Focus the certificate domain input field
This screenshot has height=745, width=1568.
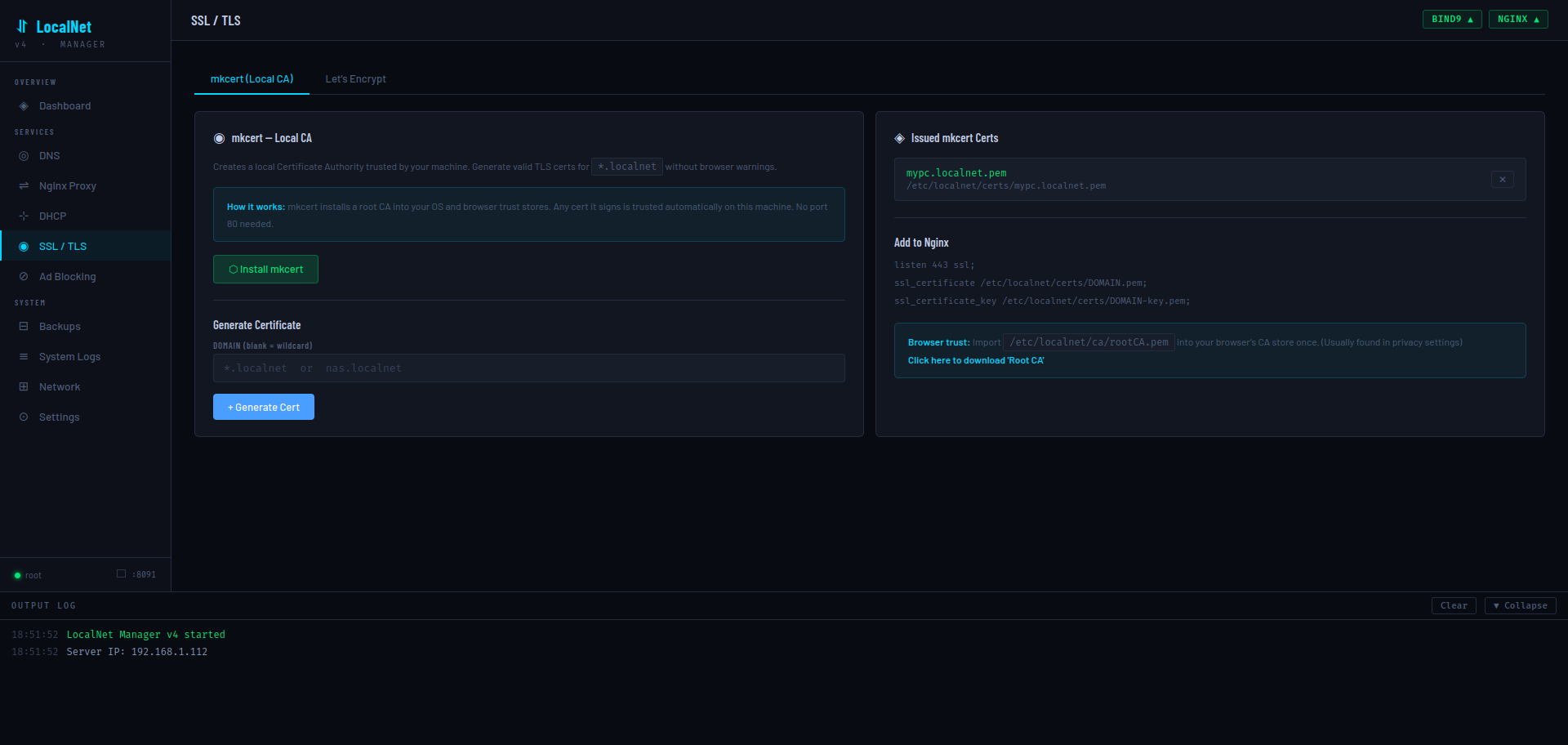(x=528, y=368)
